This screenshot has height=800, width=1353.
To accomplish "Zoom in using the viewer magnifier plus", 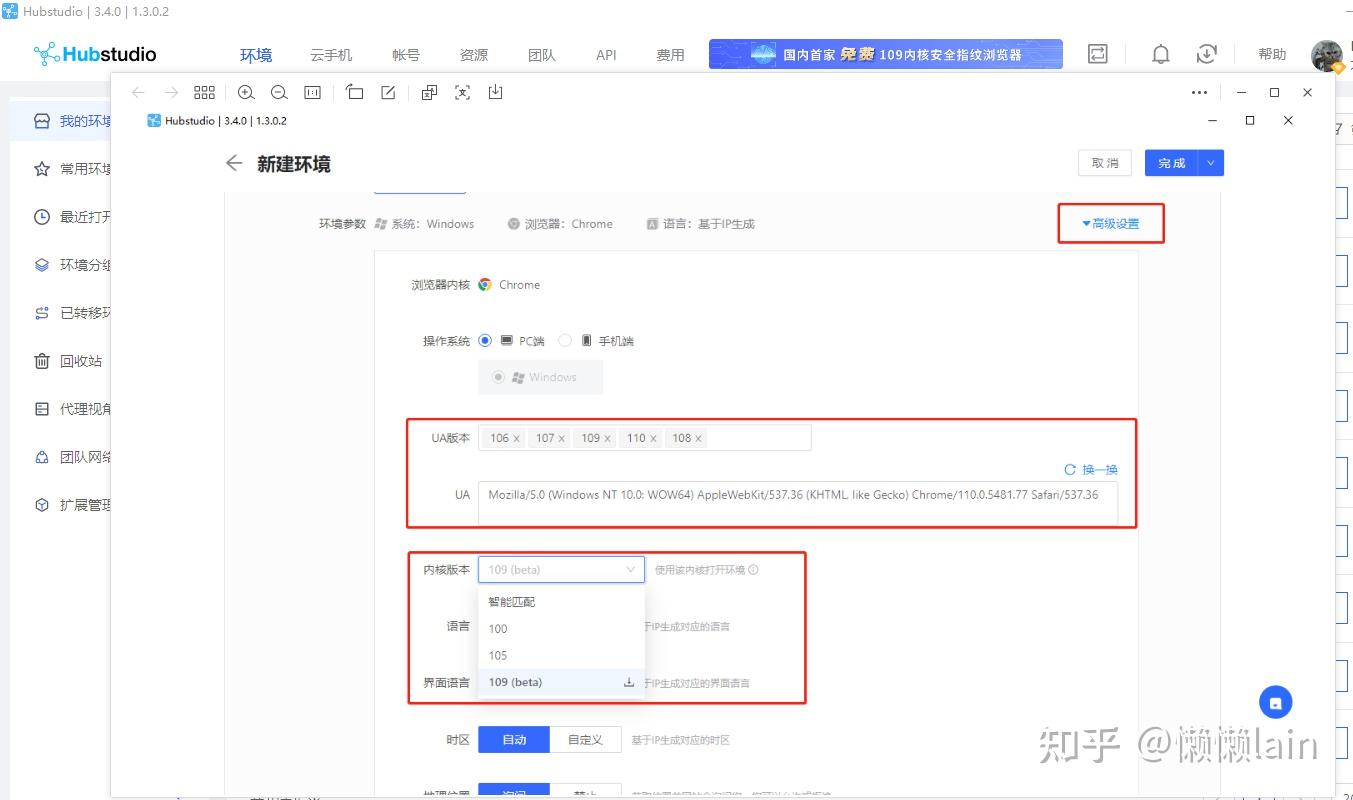I will click(246, 92).
